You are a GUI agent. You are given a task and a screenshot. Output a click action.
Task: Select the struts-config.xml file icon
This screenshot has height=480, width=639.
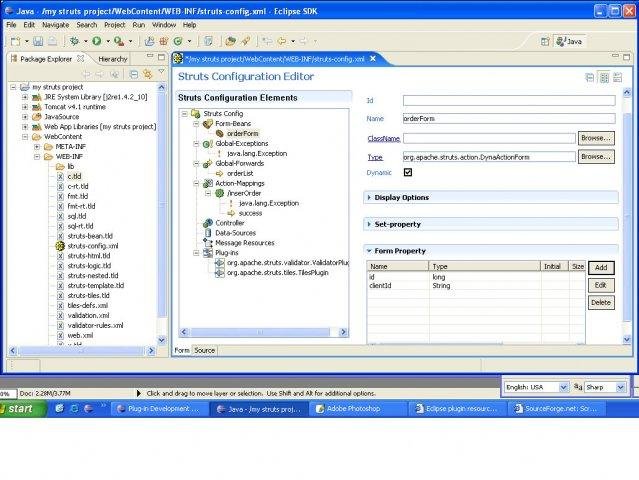[x=60, y=246]
